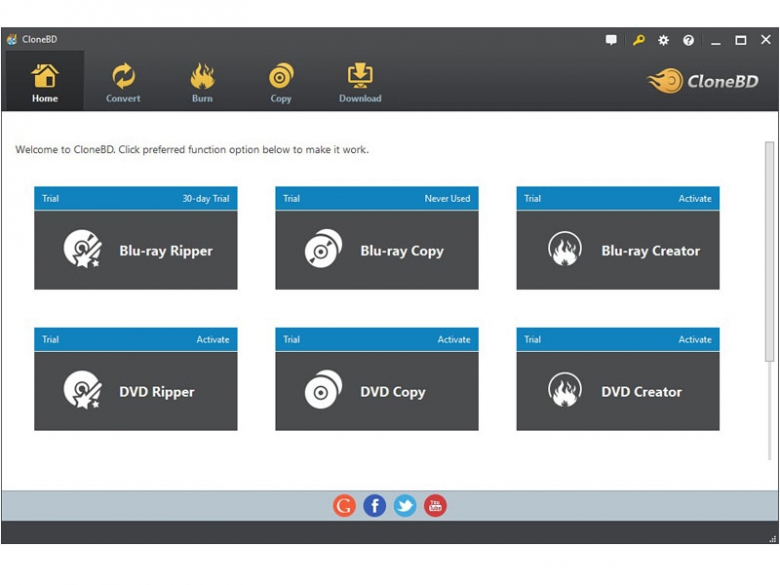Viewport: 780px width, 585px height.
Task: Open the YouTube channel icon
Action: [434, 506]
